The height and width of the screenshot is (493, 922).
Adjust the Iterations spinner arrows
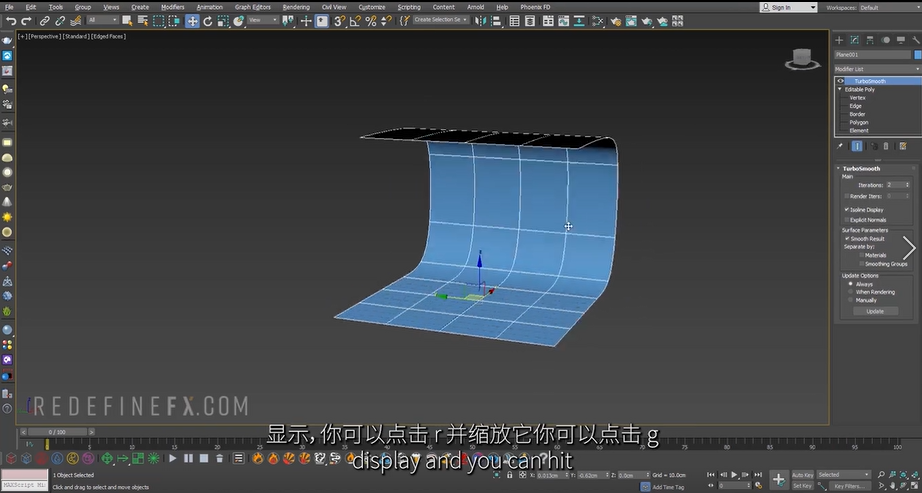pyautogui.click(x=907, y=185)
